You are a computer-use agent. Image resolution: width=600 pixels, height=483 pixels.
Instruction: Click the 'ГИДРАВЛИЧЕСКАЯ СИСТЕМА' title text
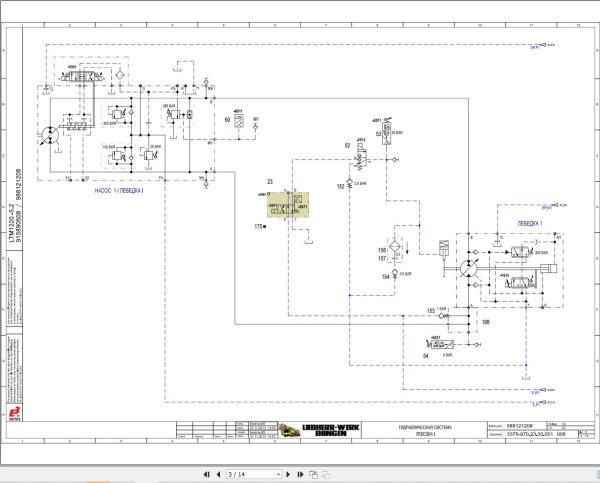pos(425,427)
